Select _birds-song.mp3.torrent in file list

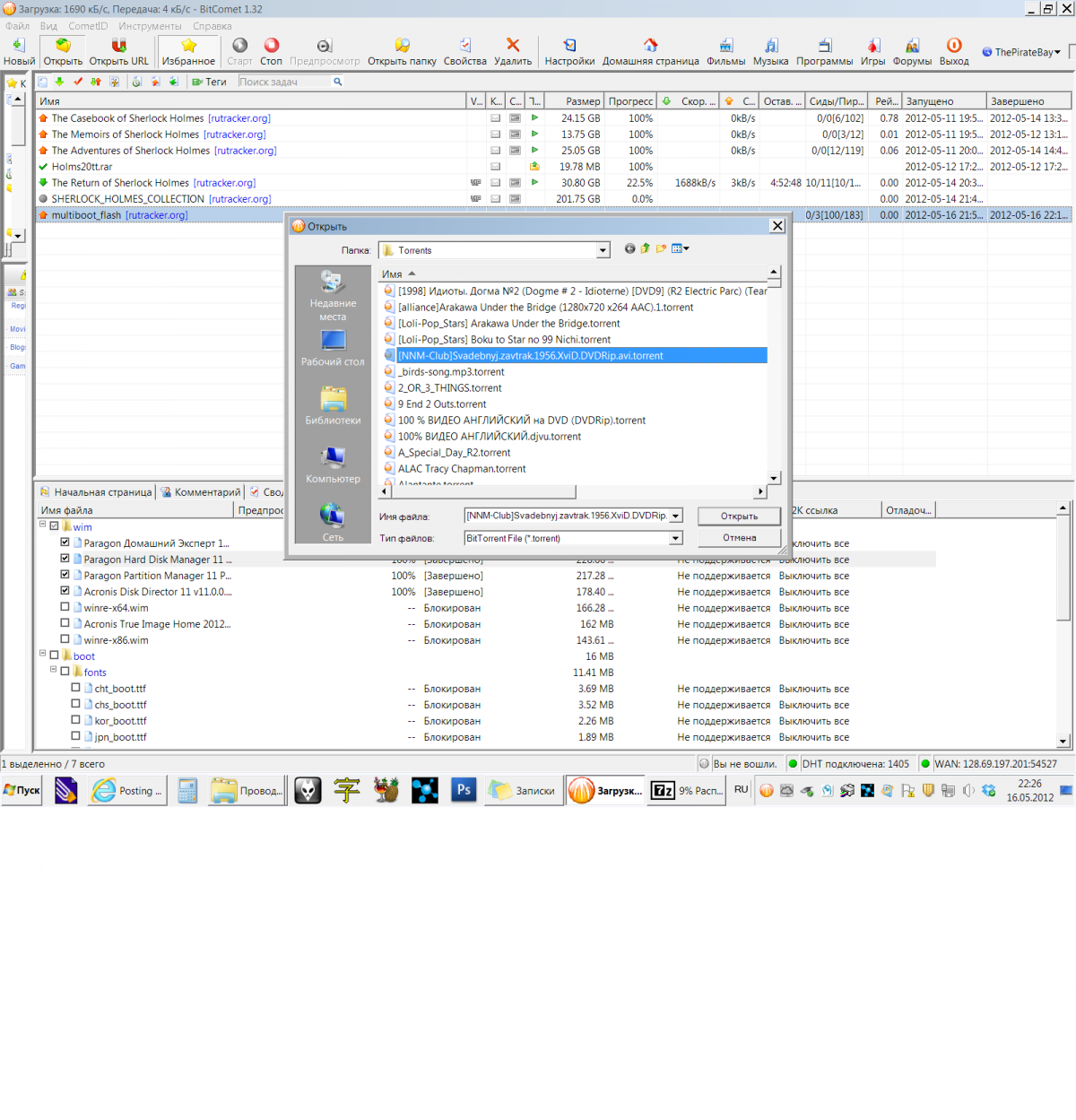(x=451, y=371)
